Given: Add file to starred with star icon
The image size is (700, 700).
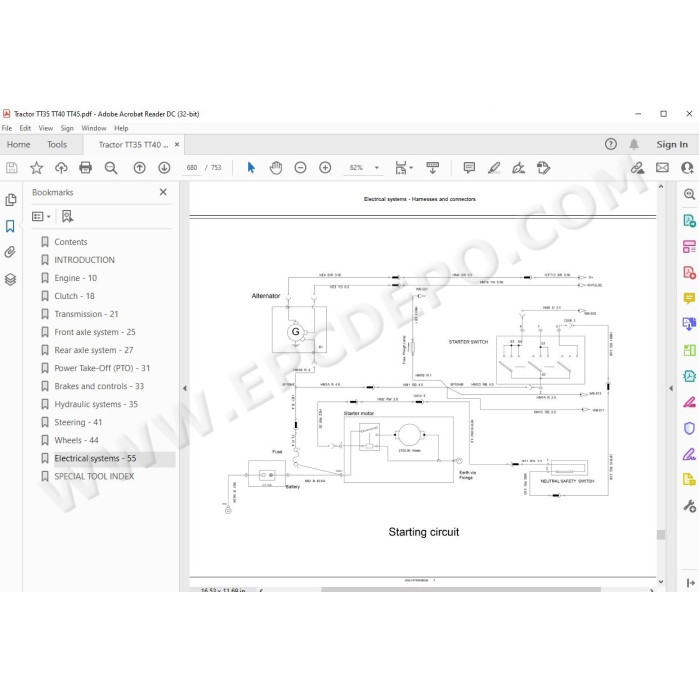Looking at the screenshot, I should (36, 168).
